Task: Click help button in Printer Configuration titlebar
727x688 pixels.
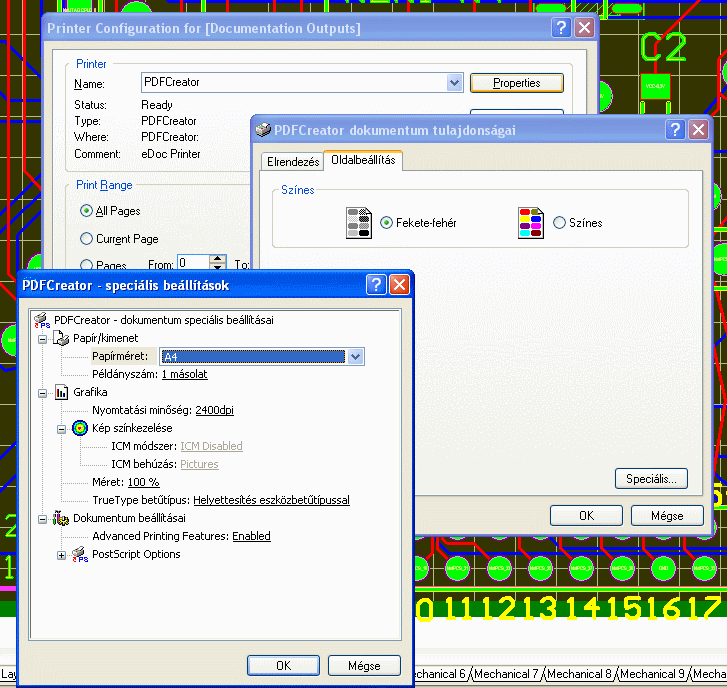Action: click(x=561, y=28)
